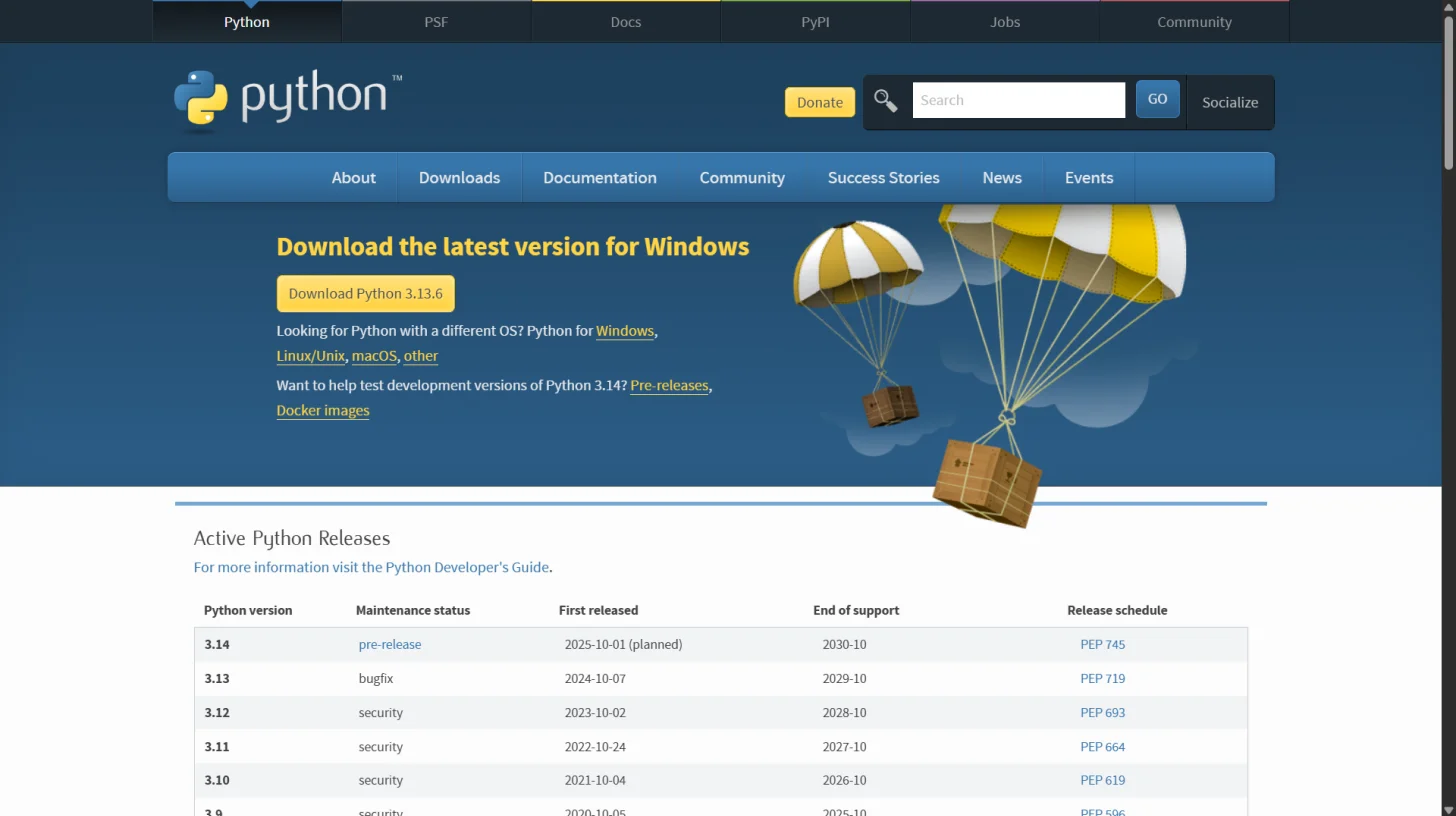Open Community in the main navigation
1456x816 pixels.
pyautogui.click(x=742, y=177)
